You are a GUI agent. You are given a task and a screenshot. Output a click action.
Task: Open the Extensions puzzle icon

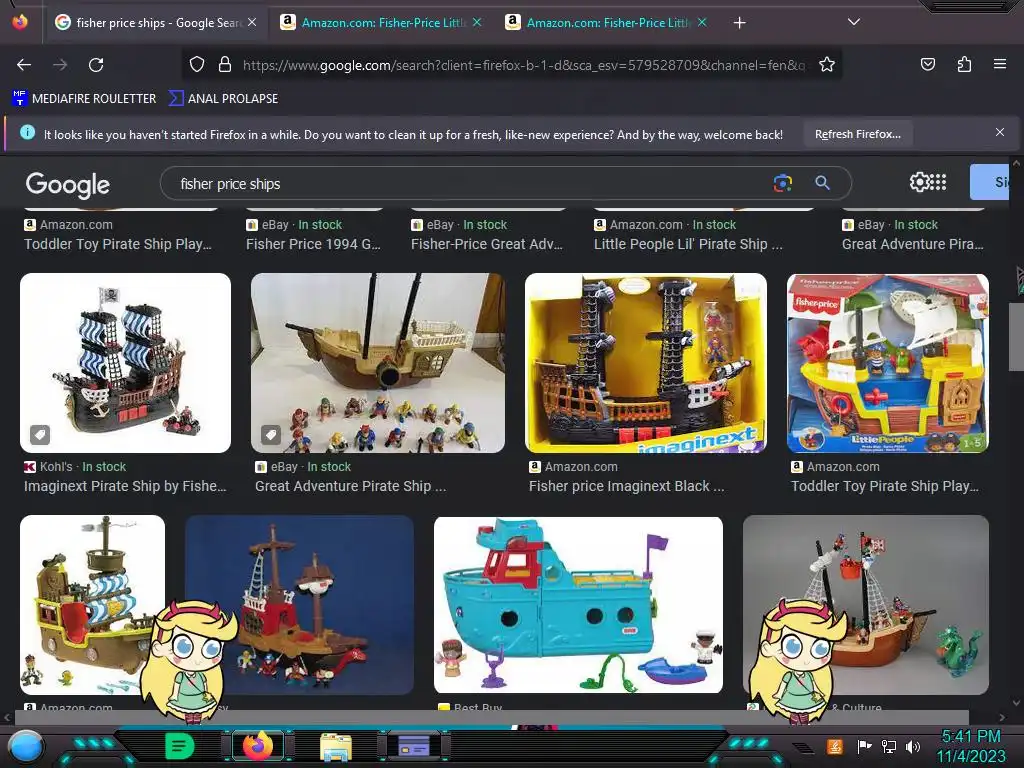point(964,64)
